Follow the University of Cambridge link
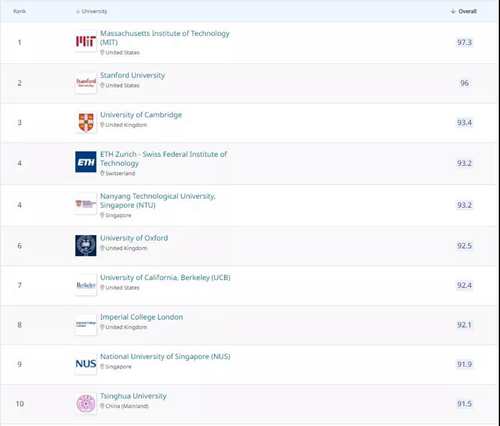Screen dimensions: 500x426 coord(141,115)
